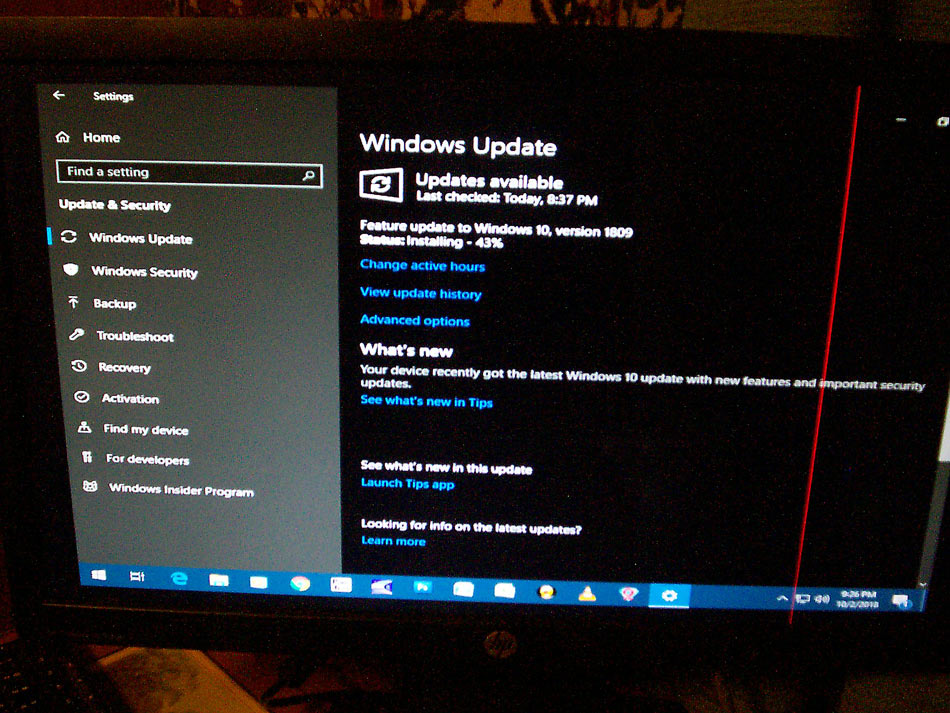The image size is (950, 713).
Task: Click the volume speaker tray icon
Action: 822,599
